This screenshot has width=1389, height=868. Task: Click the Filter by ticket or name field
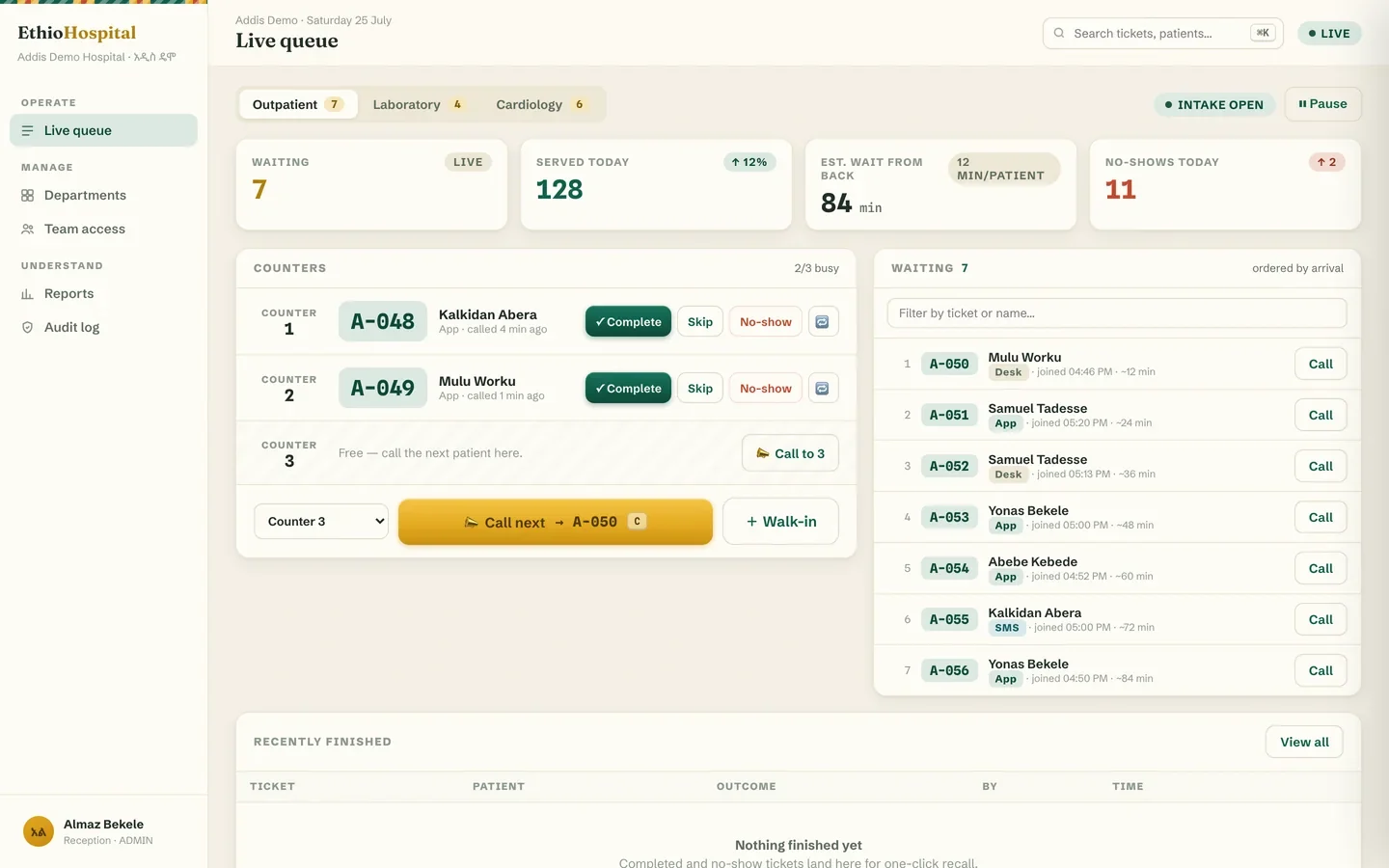click(1117, 312)
